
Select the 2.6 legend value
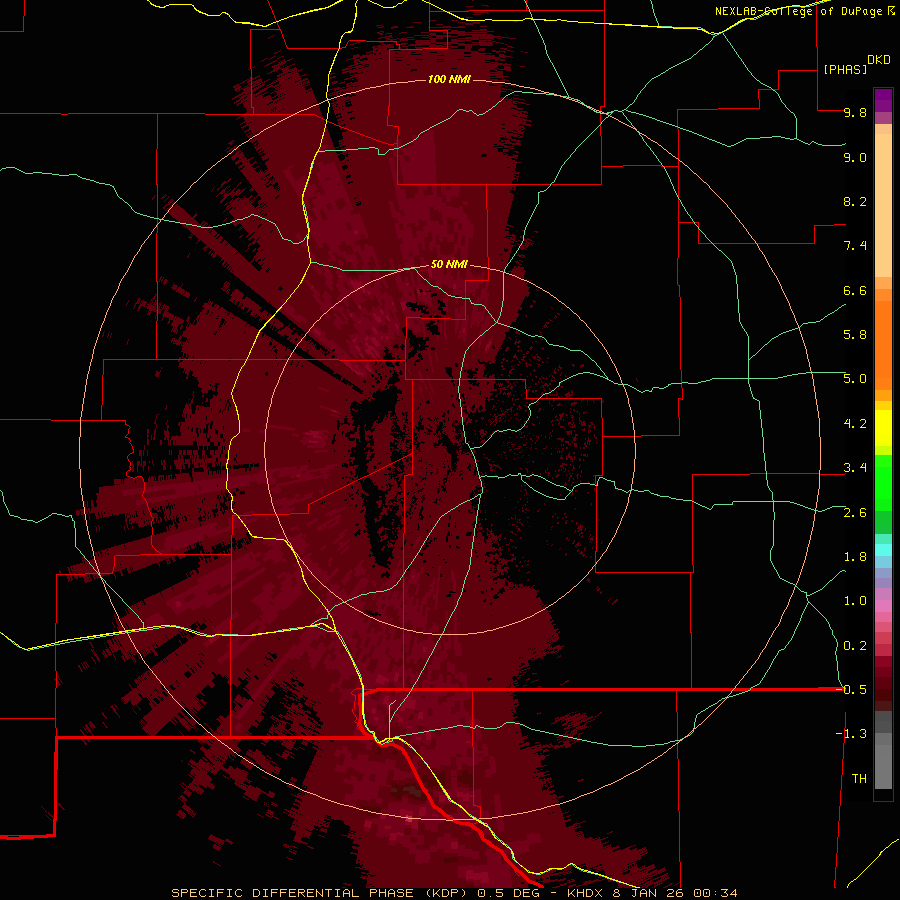(x=855, y=513)
